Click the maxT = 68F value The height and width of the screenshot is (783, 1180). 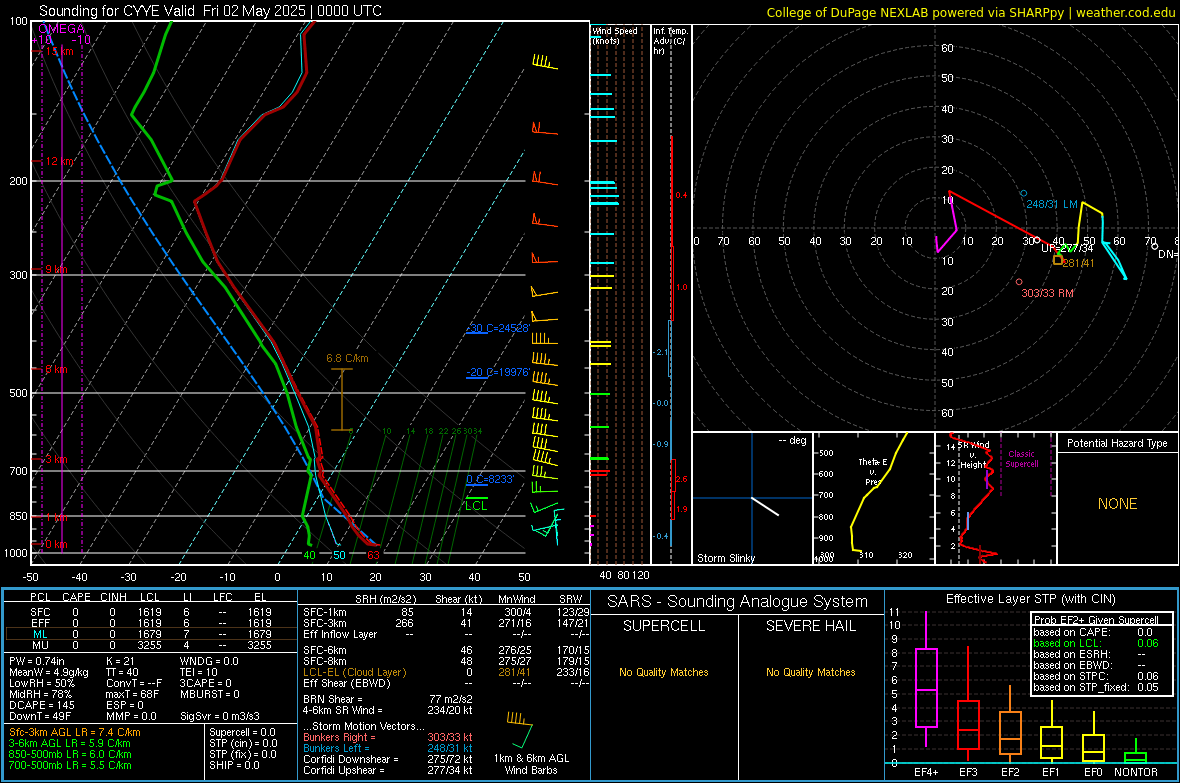(x=132, y=694)
